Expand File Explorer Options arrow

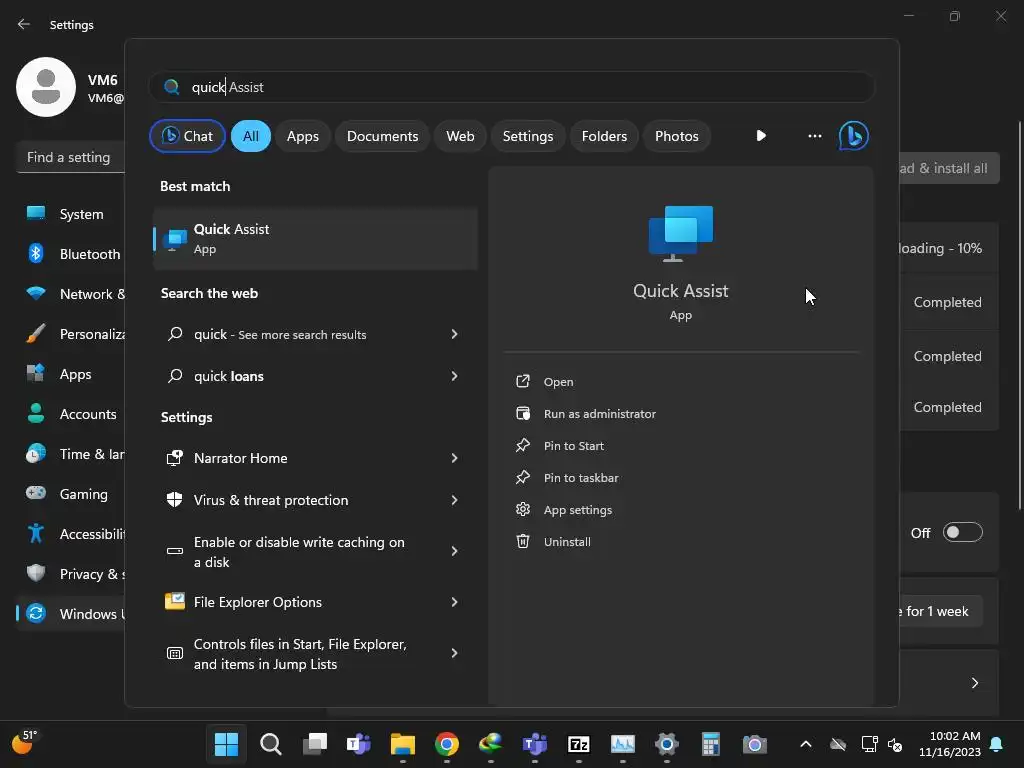pyautogui.click(x=454, y=602)
